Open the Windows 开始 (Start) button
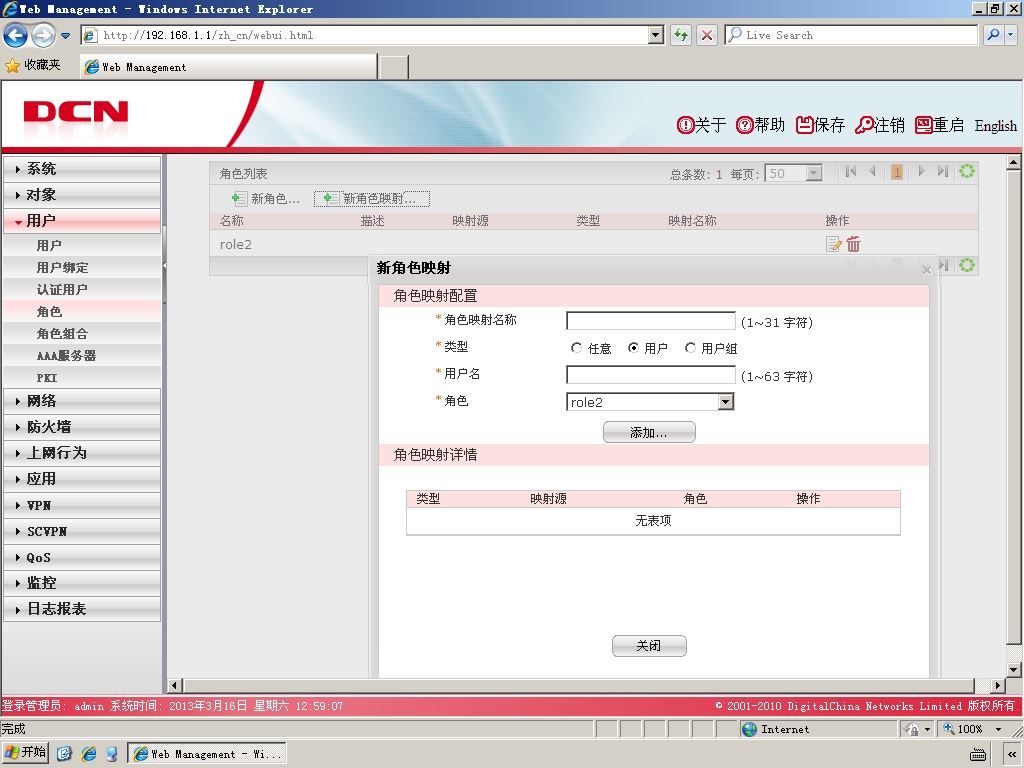1024x768 pixels. point(26,753)
